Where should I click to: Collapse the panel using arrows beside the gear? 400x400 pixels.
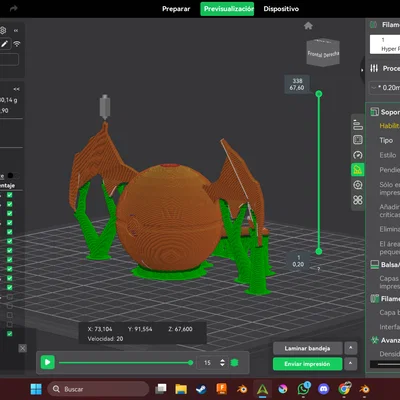point(16,31)
